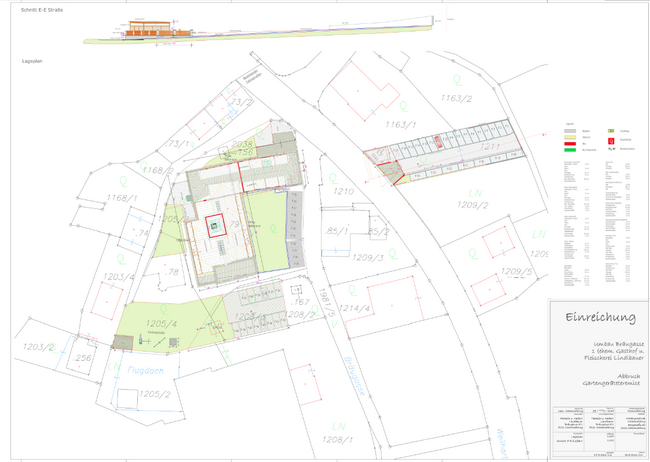650x462 pixels.
Task: Select parcel label .167
Action: click(300, 302)
